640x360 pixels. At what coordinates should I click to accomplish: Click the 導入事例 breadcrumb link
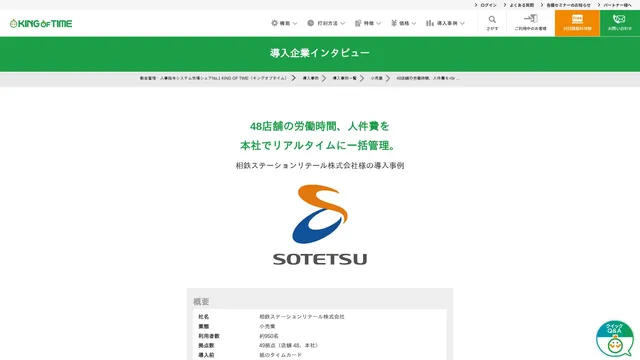click(311, 78)
